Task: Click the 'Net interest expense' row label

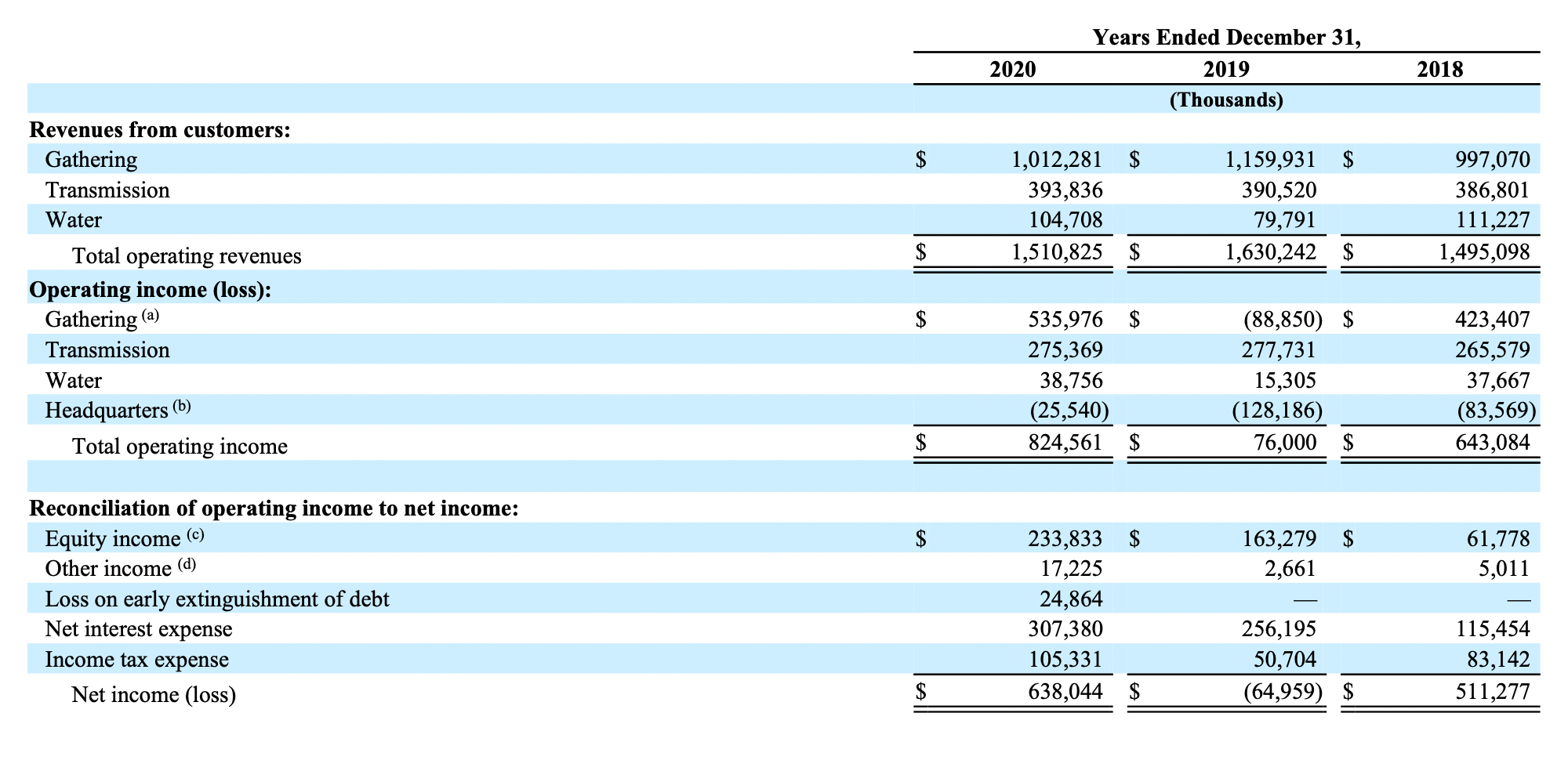Action: pyautogui.click(x=139, y=629)
